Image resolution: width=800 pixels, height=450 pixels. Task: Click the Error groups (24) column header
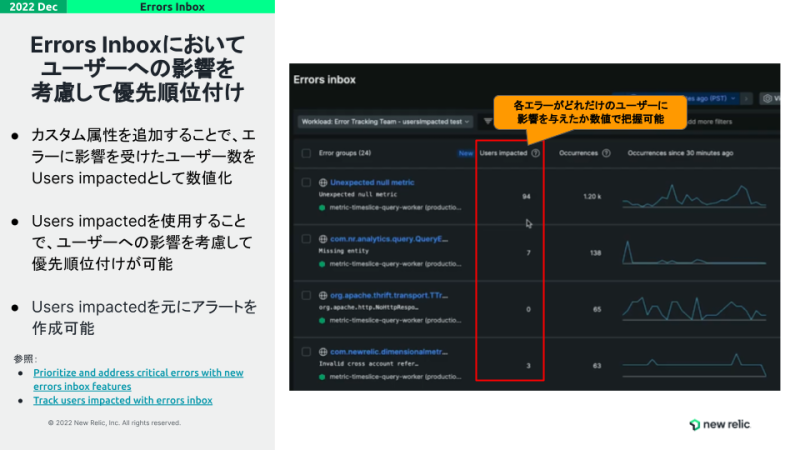click(x=345, y=153)
